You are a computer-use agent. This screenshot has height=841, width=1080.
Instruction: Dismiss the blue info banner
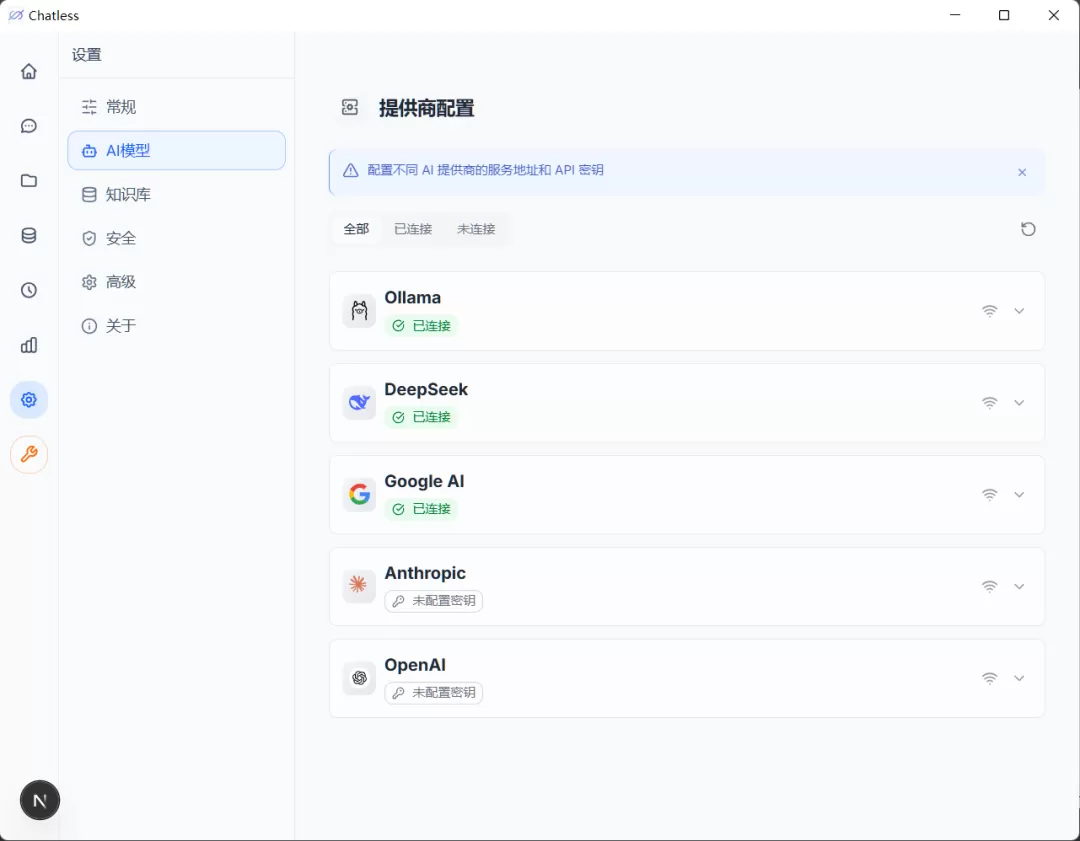click(x=1022, y=172)
